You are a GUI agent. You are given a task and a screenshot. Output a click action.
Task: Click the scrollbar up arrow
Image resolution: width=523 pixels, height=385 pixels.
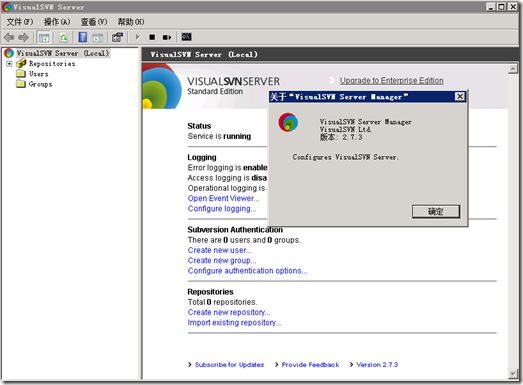point(513,69)
